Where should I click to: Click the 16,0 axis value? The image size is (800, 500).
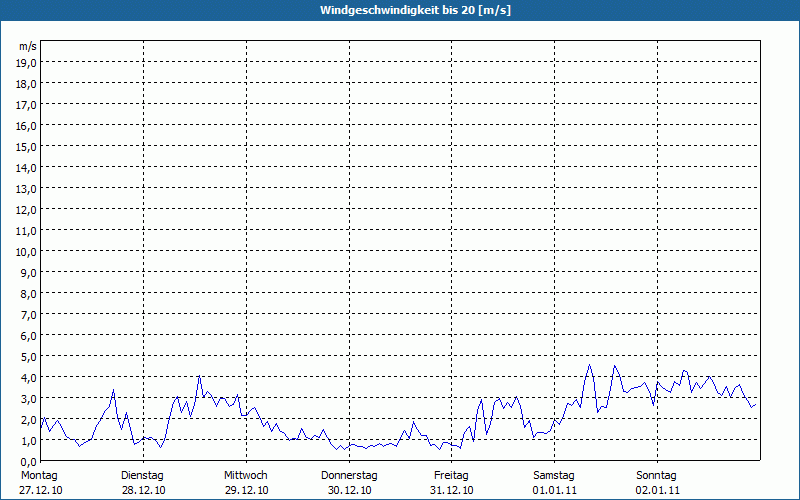(x=28, y=126)
